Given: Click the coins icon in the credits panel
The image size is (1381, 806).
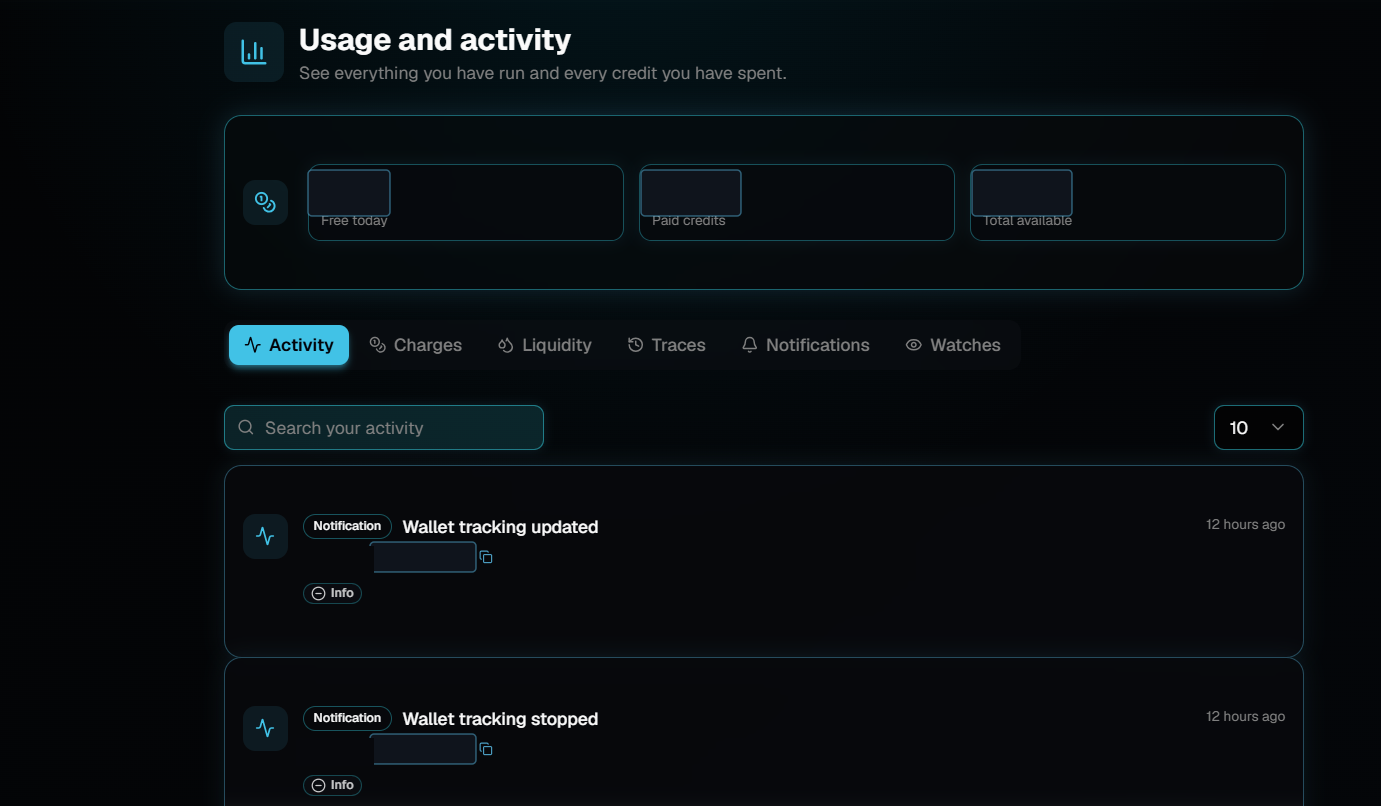Looking at the screenshot, I should (265, 202).
